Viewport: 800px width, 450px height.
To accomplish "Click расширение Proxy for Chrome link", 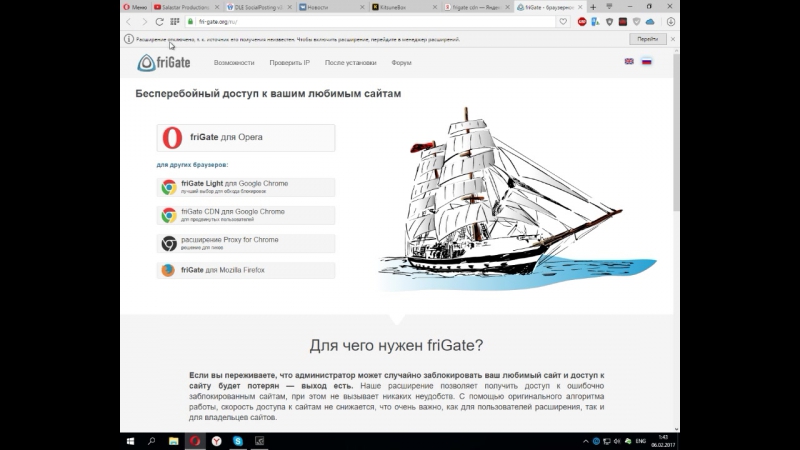I will 246,243.
